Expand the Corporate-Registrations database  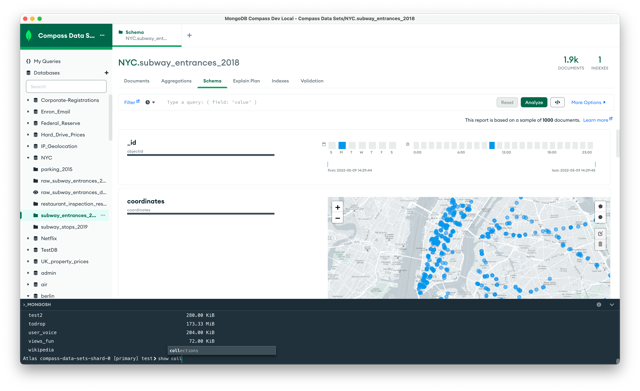(x=28, y=100)
